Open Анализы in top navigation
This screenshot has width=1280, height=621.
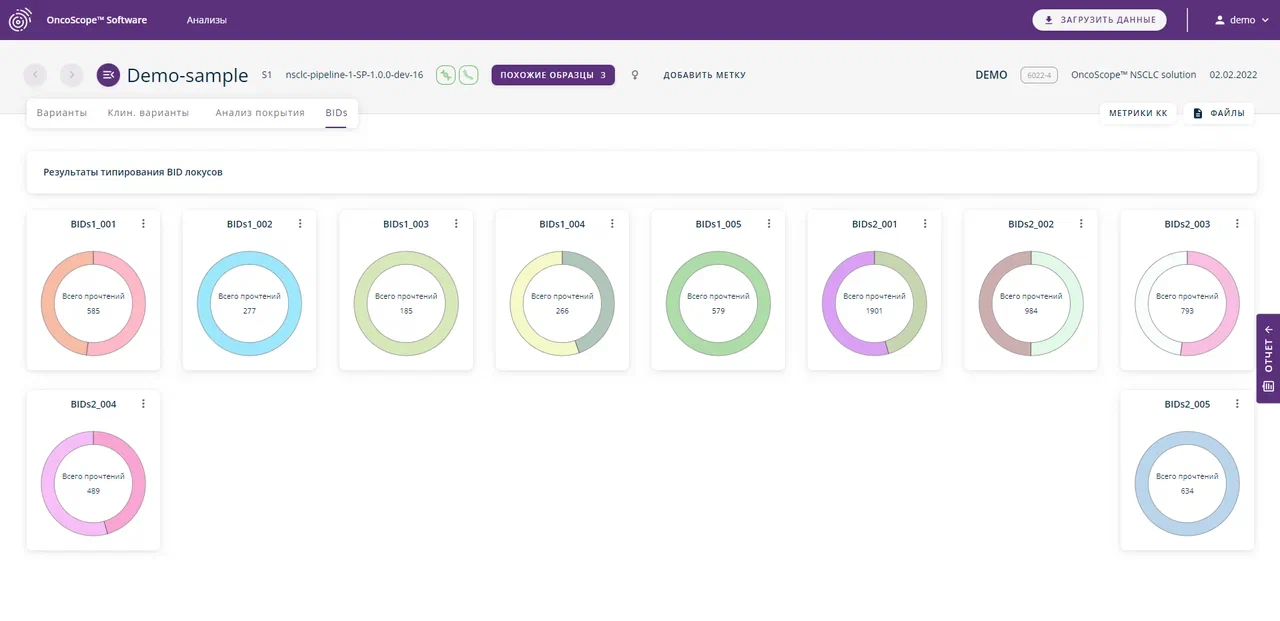pos(206,20)
